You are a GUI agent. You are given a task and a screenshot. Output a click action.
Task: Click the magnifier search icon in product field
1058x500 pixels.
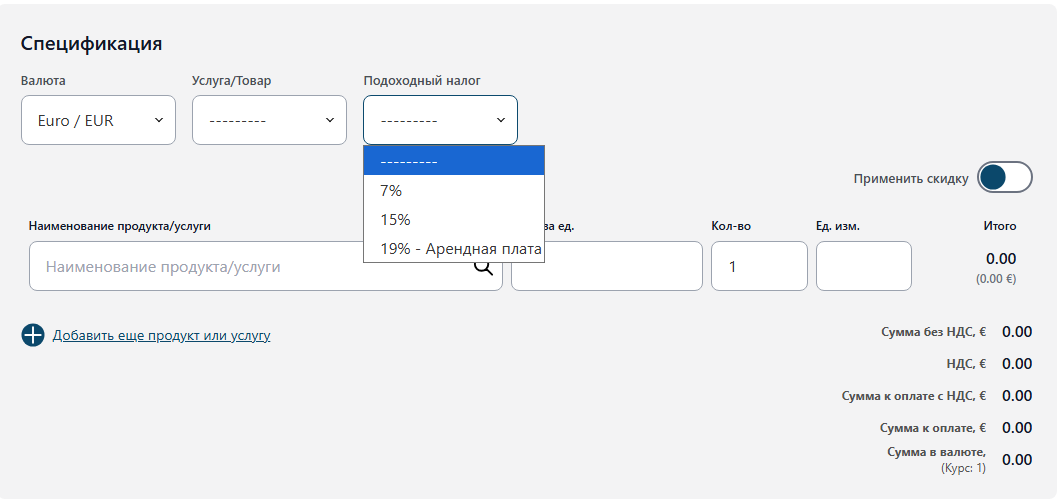click(x=484, y=267)
